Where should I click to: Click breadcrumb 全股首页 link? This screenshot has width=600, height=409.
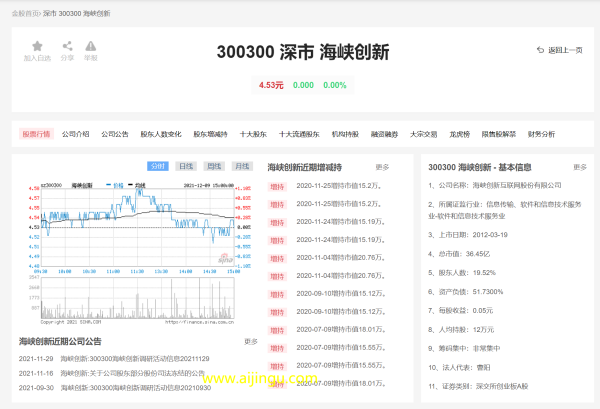tap(25, 13)
